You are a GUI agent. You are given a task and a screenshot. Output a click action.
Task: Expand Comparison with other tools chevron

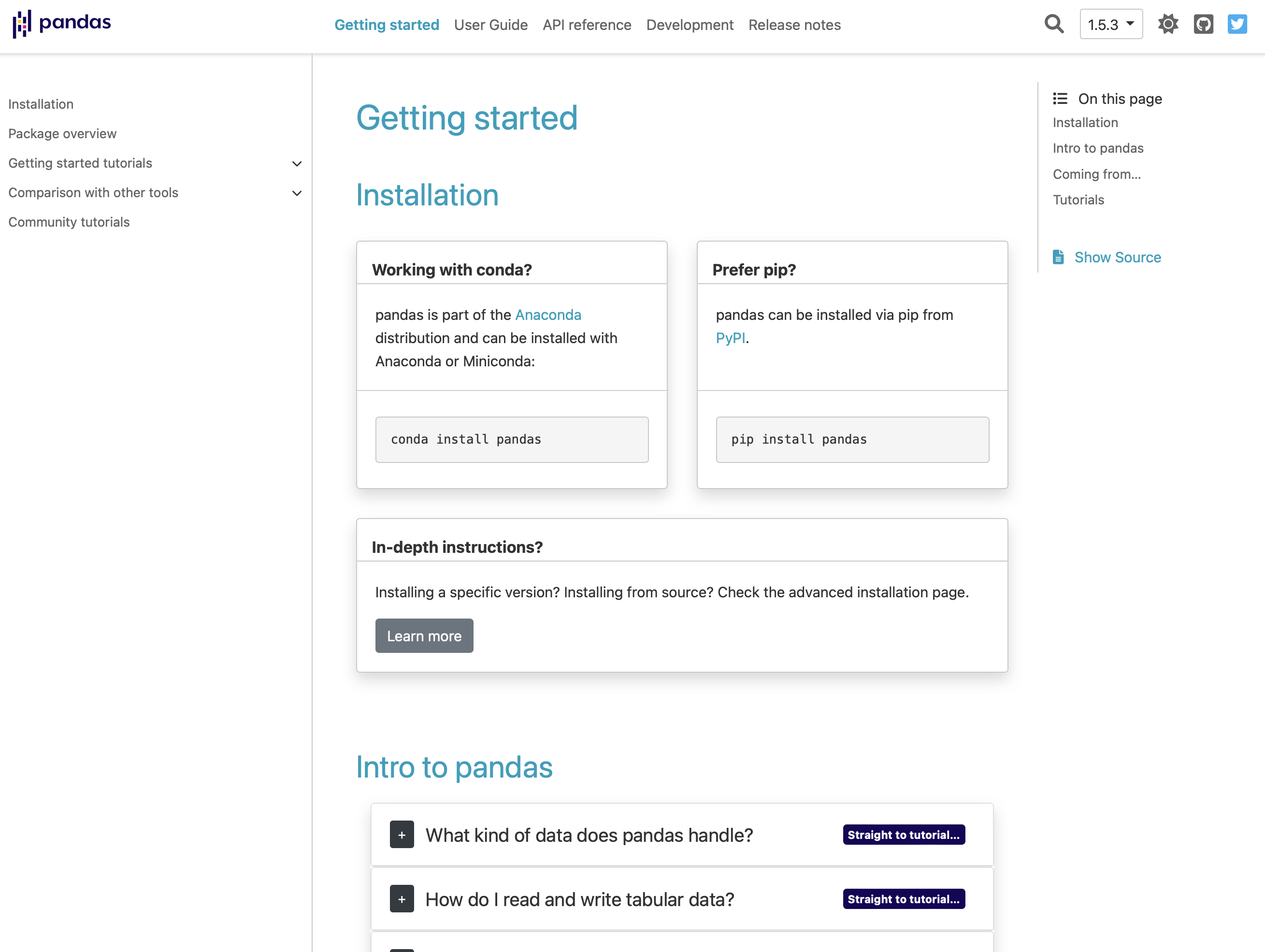click(297, 193)
